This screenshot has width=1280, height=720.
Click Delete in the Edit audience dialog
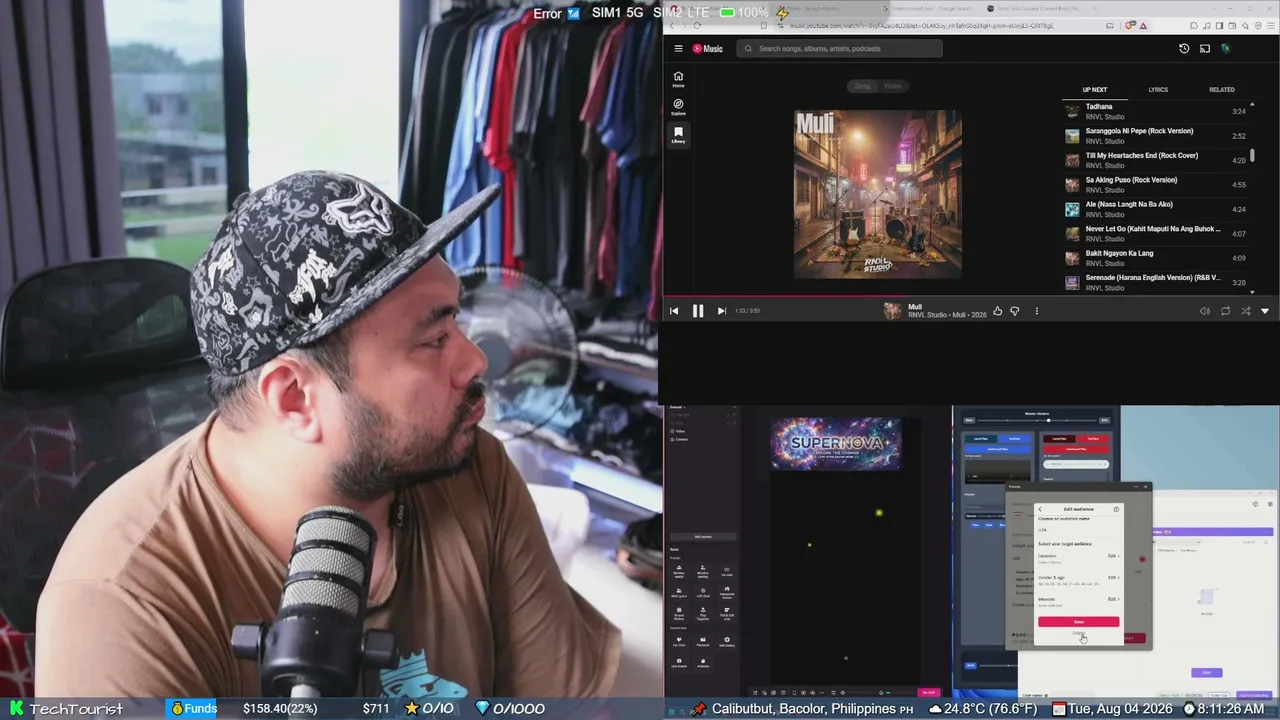pos(1078,633)
